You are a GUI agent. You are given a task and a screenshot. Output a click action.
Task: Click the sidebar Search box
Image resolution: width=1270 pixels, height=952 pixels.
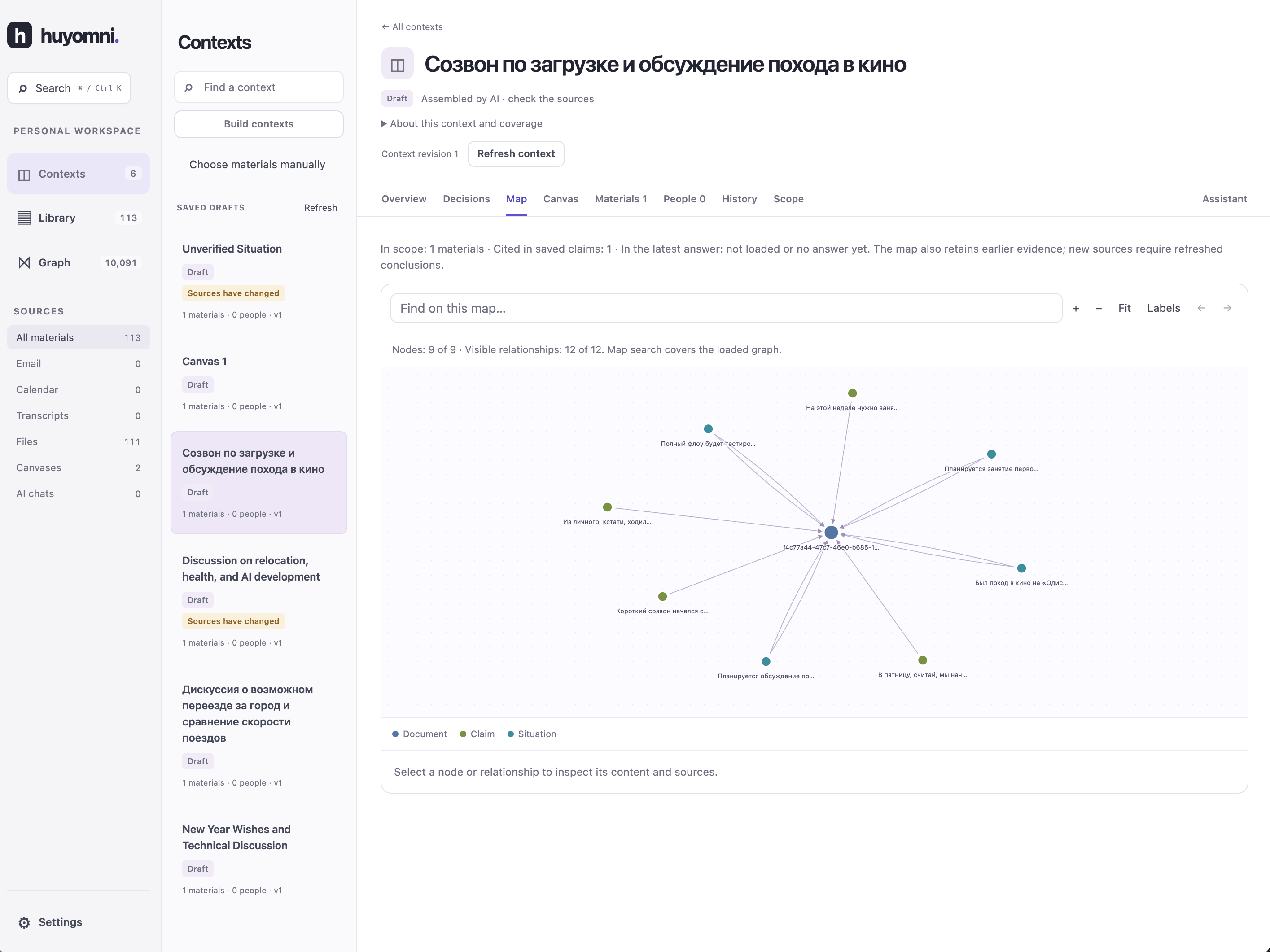coord(69,88)
